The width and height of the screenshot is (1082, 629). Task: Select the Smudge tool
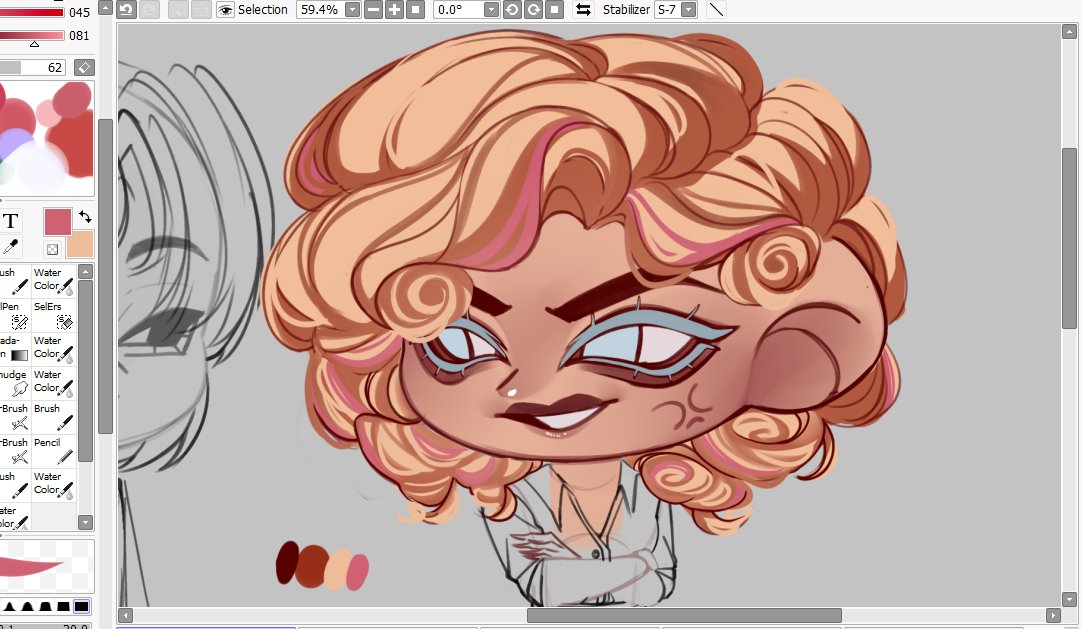click(x=14, y=383)
